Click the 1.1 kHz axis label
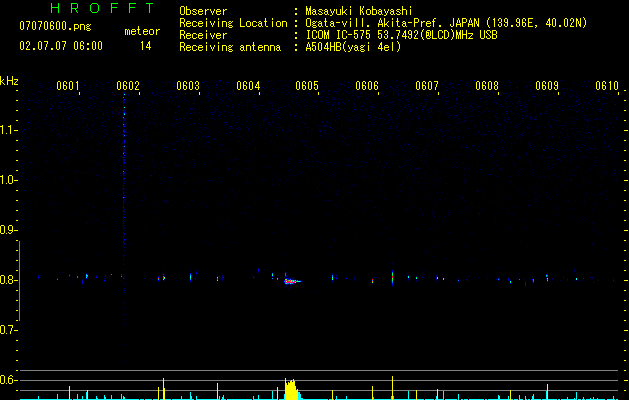 click(x=7, y=130)
